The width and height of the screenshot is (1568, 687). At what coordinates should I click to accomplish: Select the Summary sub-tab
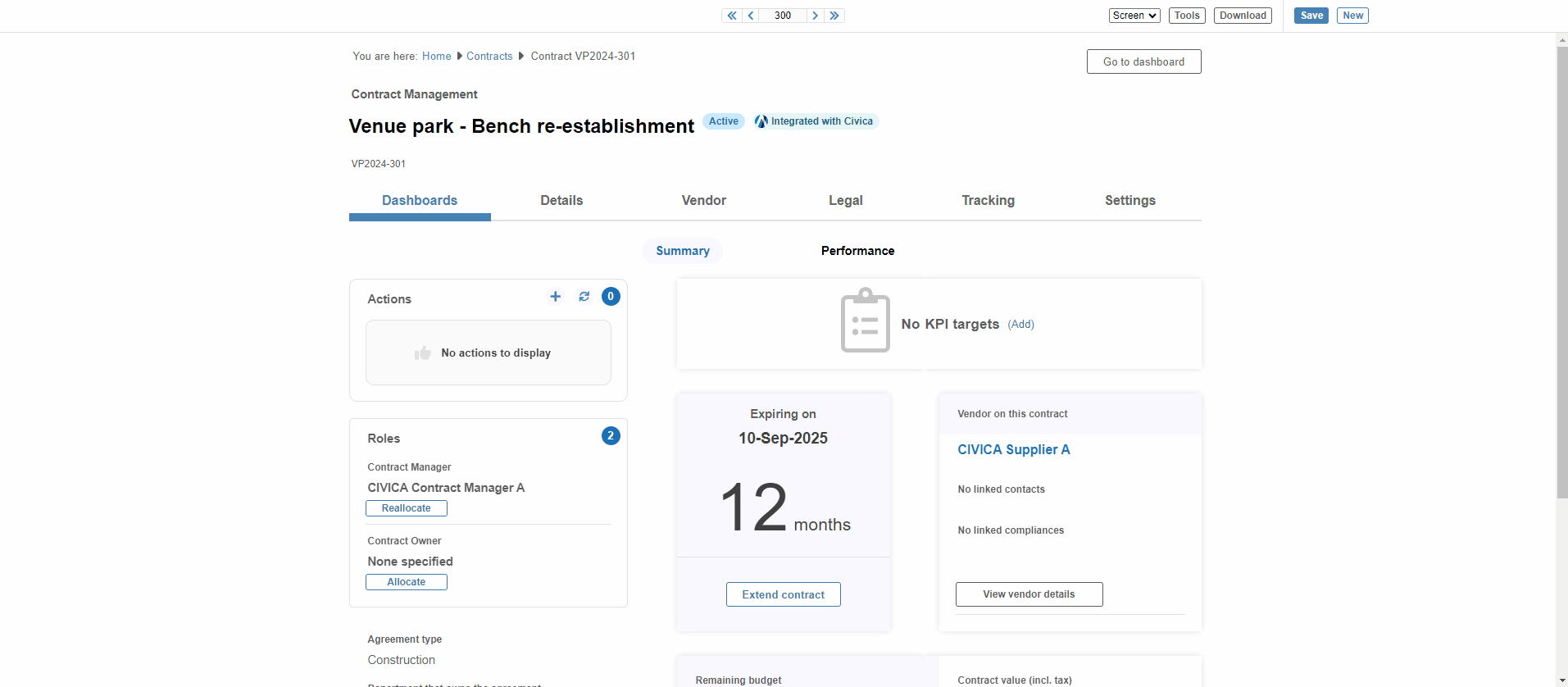[683, 251]
